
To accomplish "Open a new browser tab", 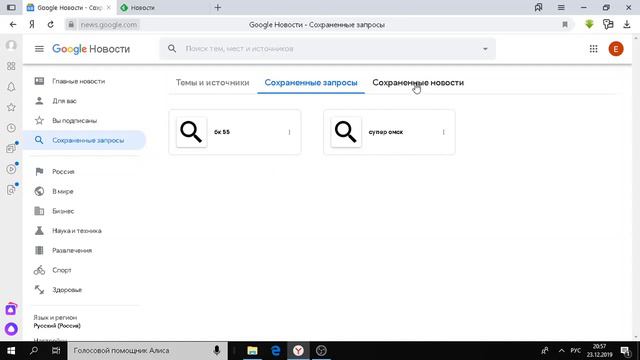I will (x=218, y=7).
